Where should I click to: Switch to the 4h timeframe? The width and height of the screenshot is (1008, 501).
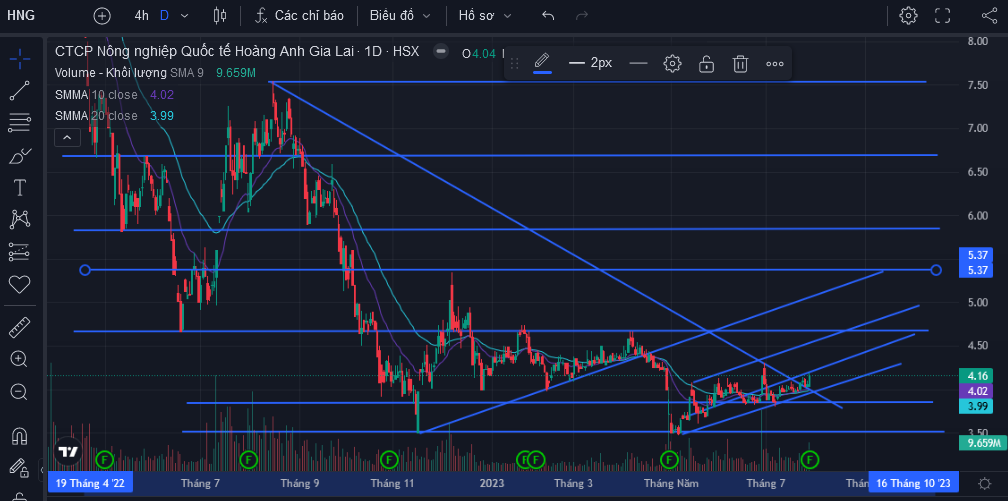coord(141,15)
